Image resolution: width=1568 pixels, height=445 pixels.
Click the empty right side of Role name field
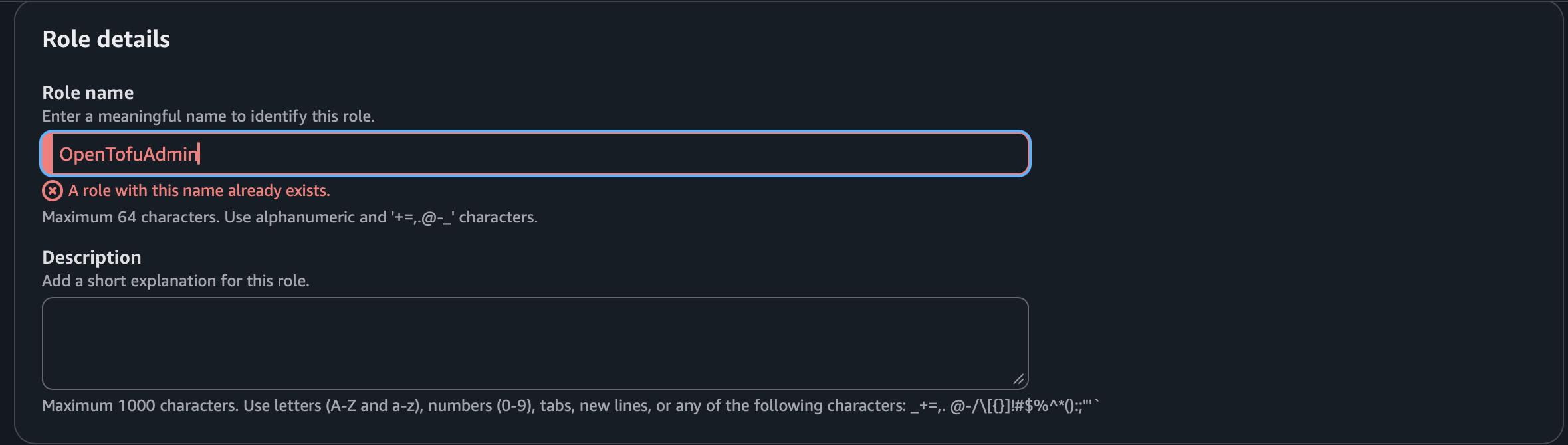(798, 154)
